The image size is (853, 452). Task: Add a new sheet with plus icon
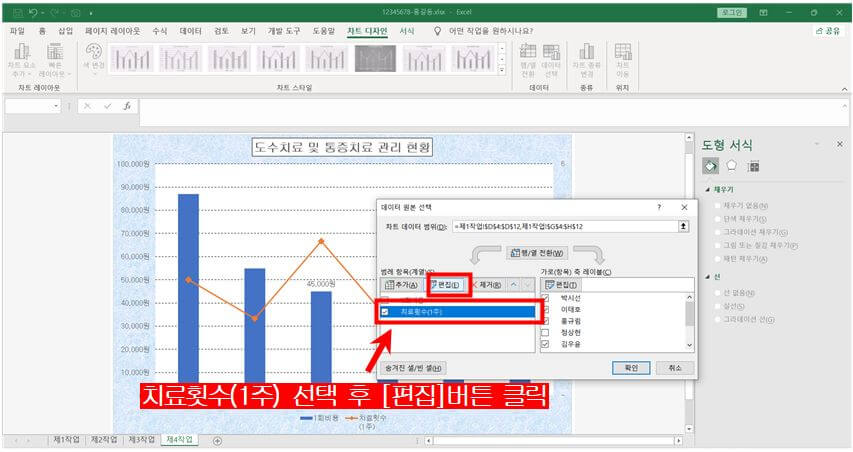tap(218, 441)
